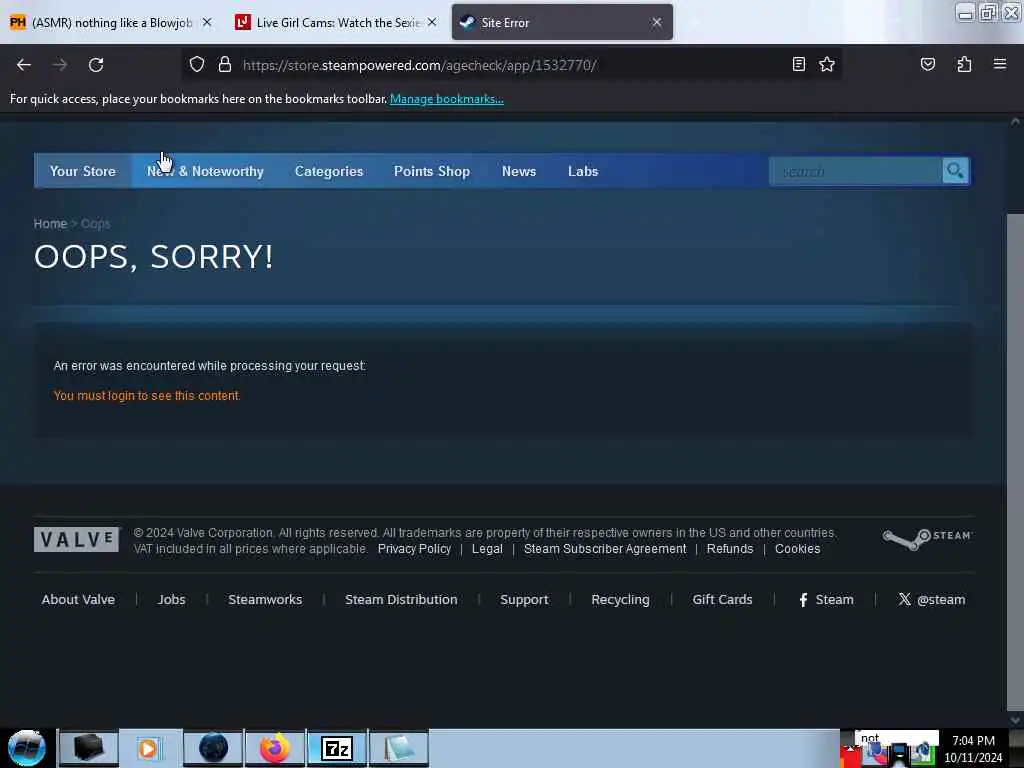Open the X @steam link

pos(931,600)
